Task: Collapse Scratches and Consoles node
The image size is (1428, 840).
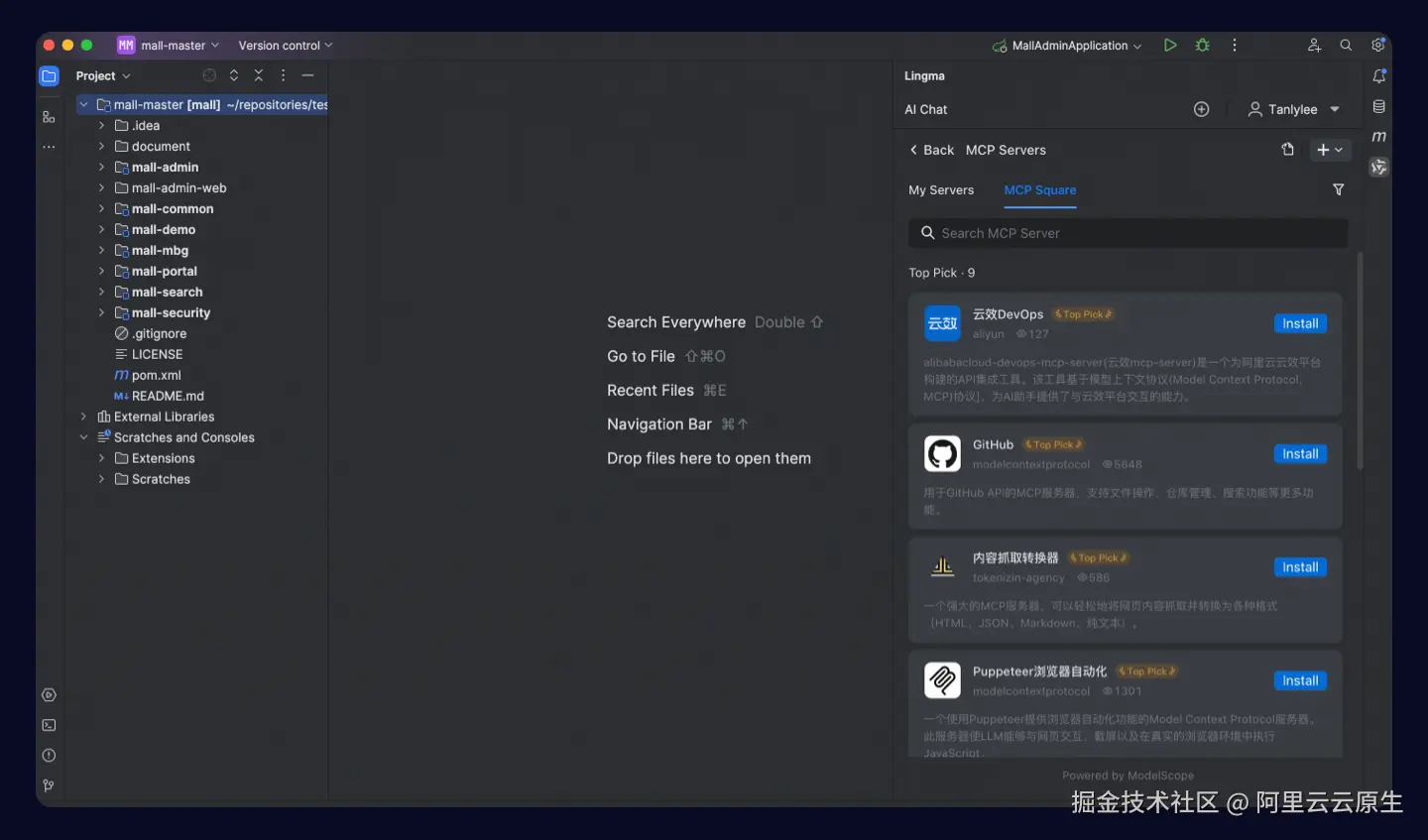Action: 84,437
